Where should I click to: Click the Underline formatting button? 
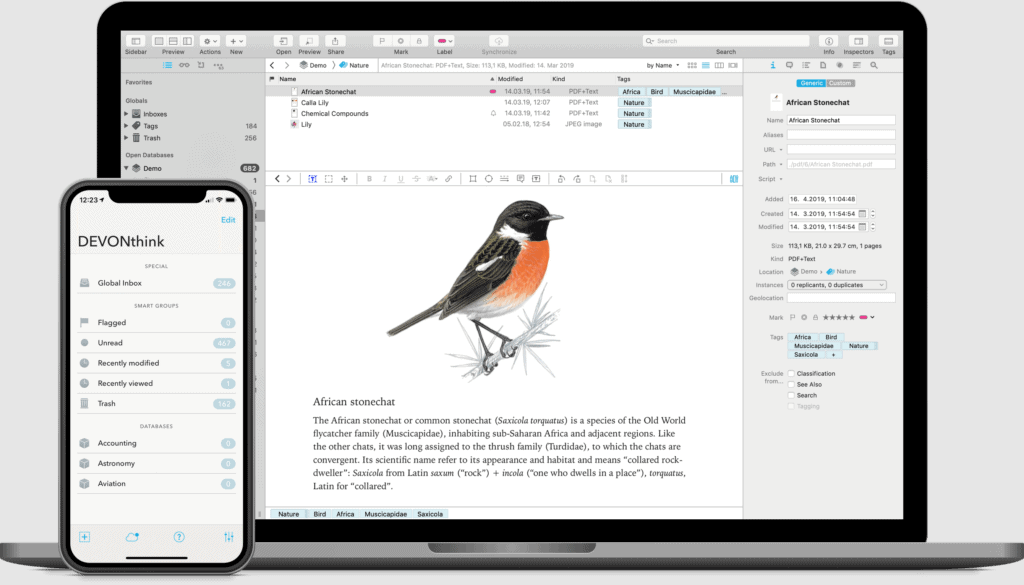point(400,179)
